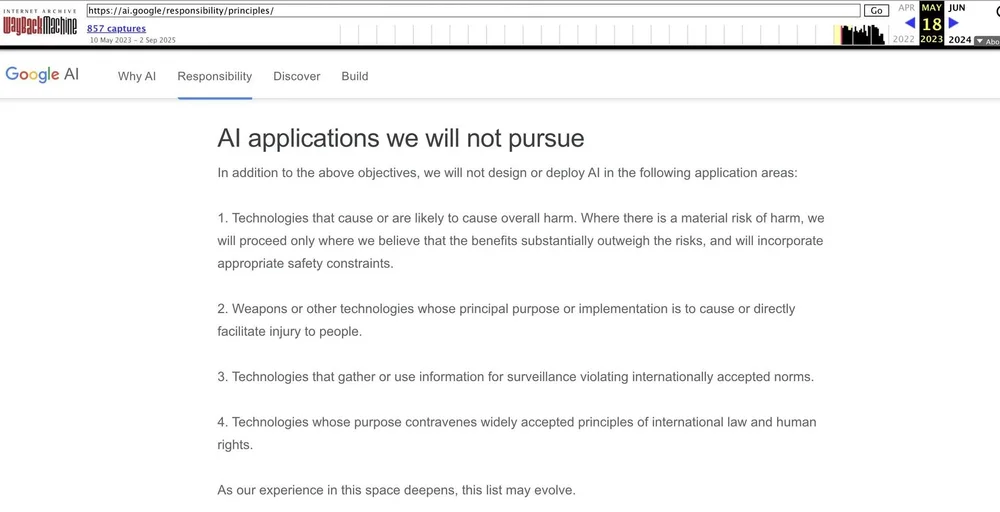1000x512 pixels.
Task: Focus the Wayback Machine URL input field
Action: point(473,11)
